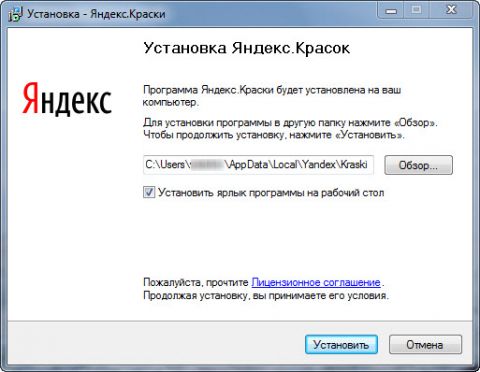Image resolution: width=480 pixels, height=372 pixels.
Task: Click into the installation path field
Action: [258, 165]
